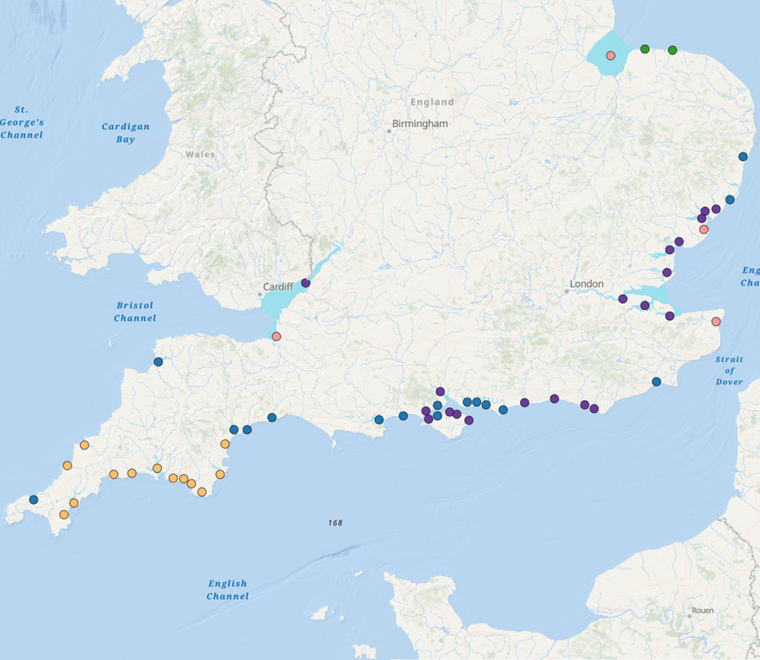Click the northernmost blue marker on east coast
Viewport: 760px width, 660px height.
tap(743, 156)
